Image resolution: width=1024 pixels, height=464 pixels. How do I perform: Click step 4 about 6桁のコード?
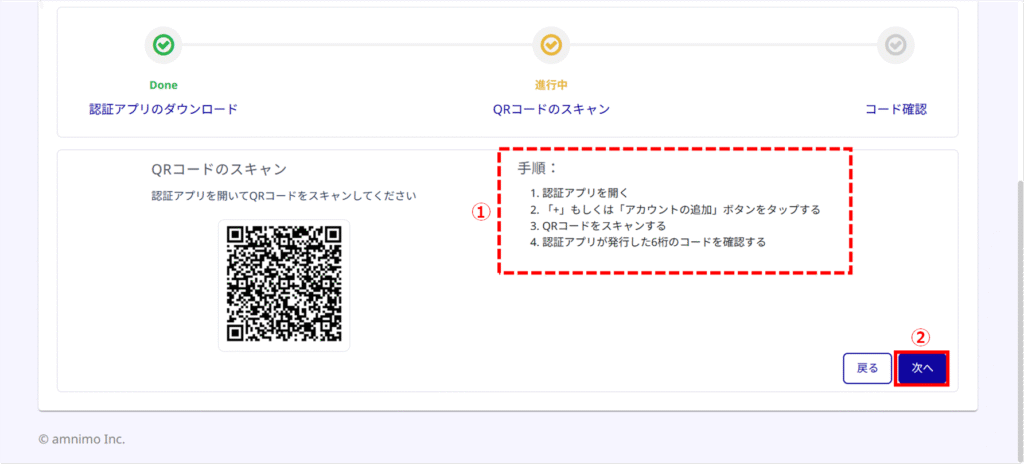click(648, 242)
